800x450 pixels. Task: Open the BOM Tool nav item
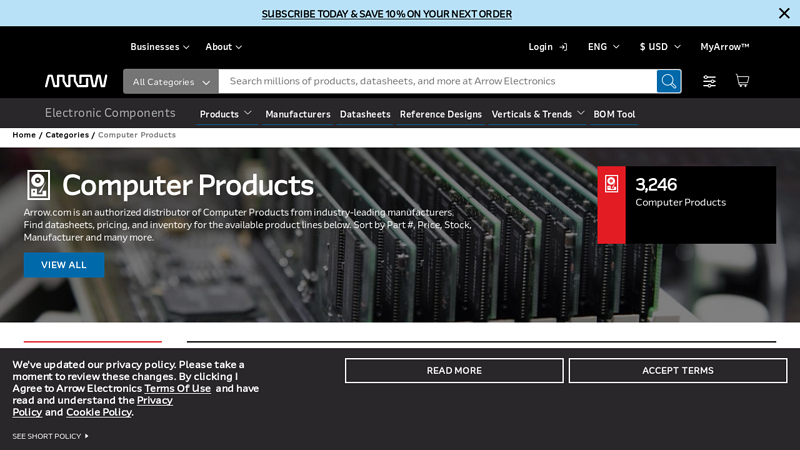click(x=614, y=114)
